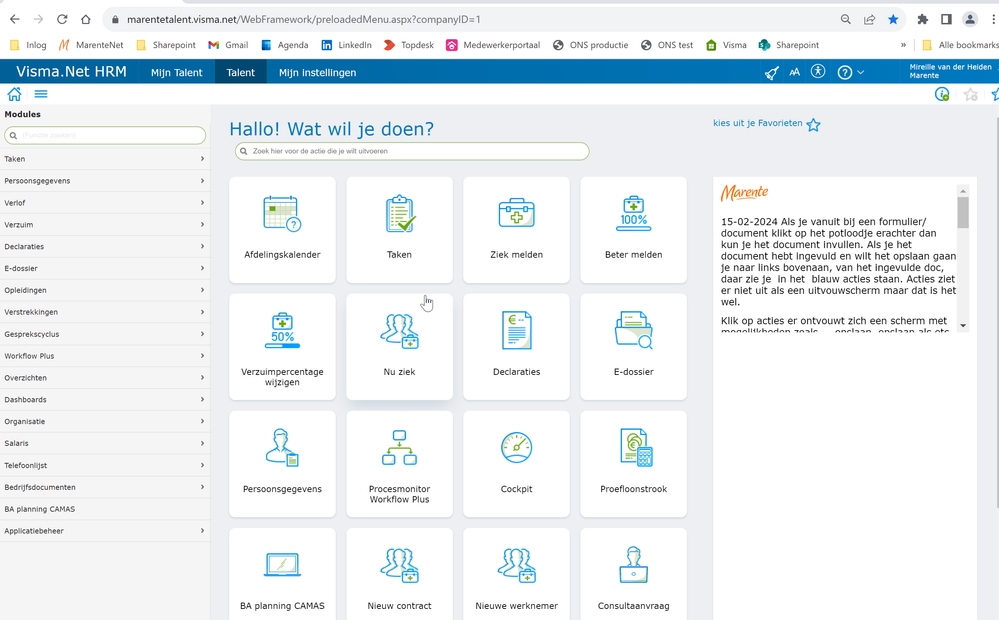Expand the Salaris module

[104, 443]
